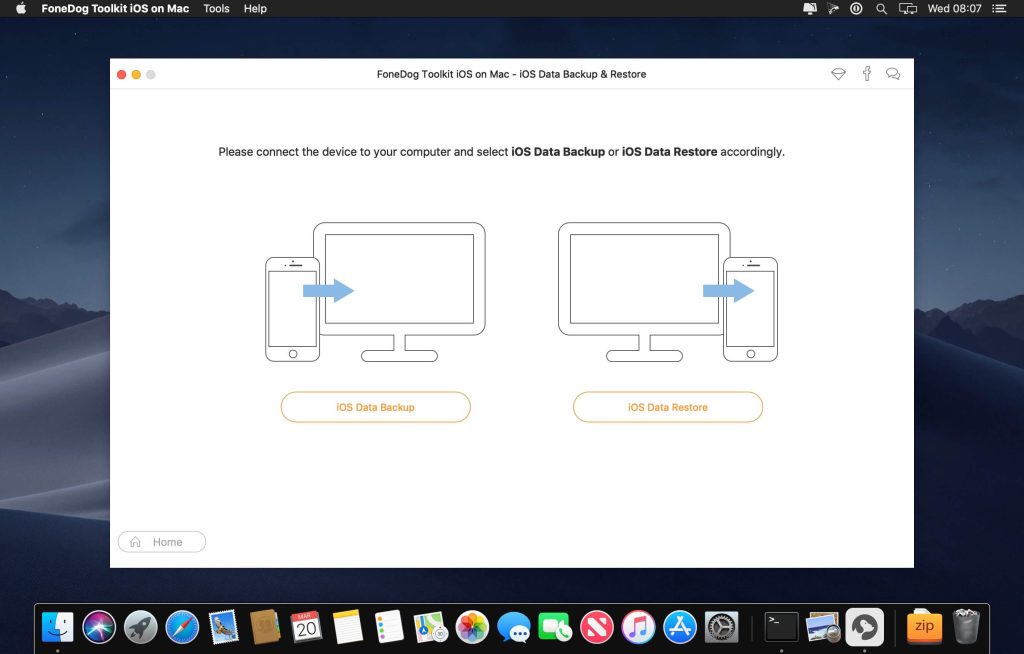Open System Preferences from the Dock
The image size is (1024, 654).
coord(721,627)
